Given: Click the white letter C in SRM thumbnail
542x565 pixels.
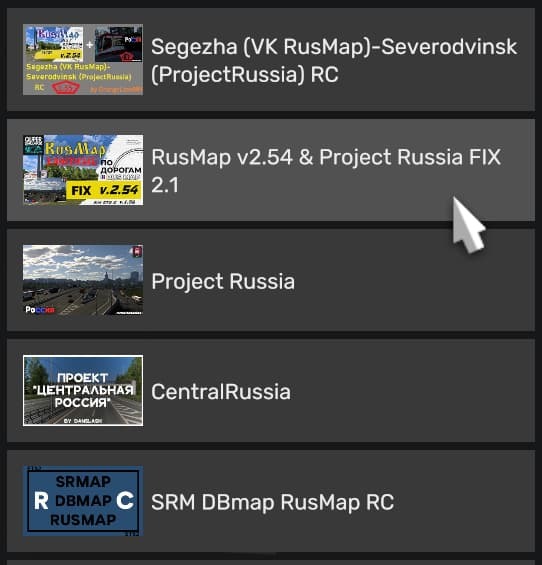Looking at the screenshot, I should click(125, 501).
